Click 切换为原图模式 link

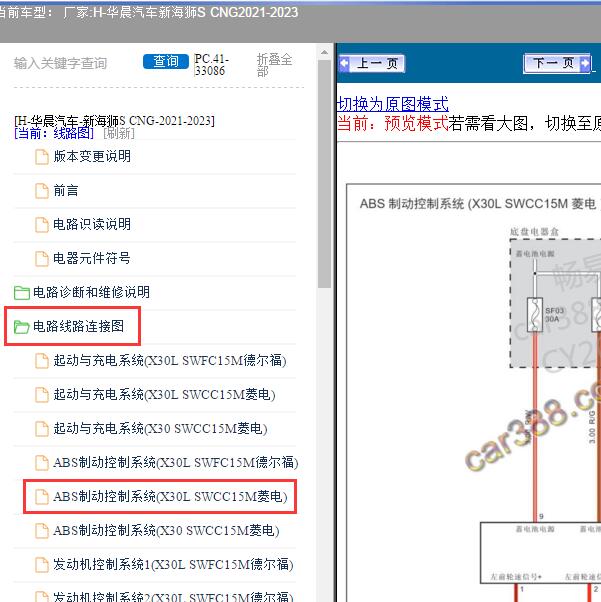click(x=392, y=104)
